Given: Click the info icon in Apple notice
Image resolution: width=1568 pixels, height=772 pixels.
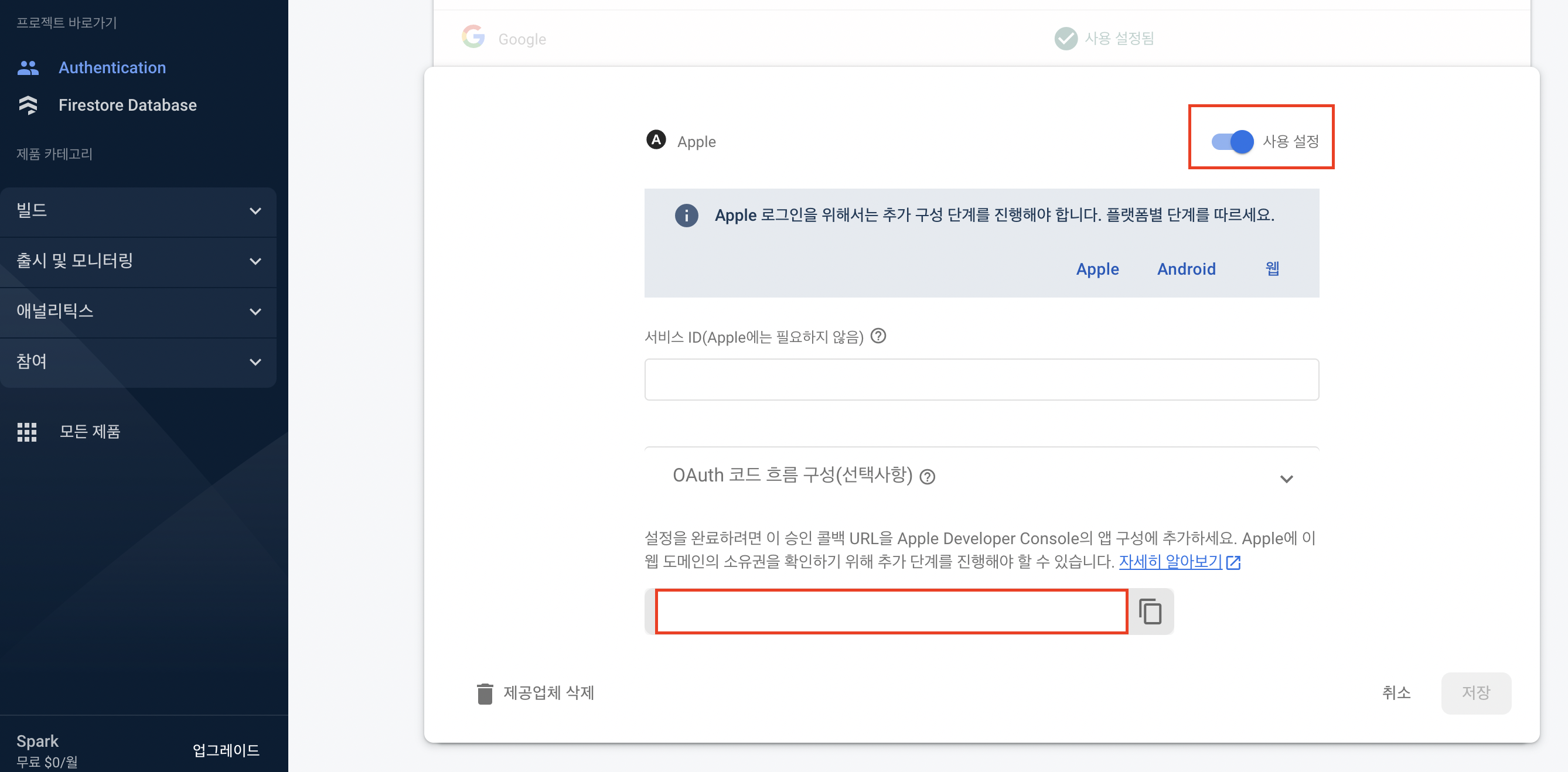Looking at the screenshot, I should (x=686, y=216).
